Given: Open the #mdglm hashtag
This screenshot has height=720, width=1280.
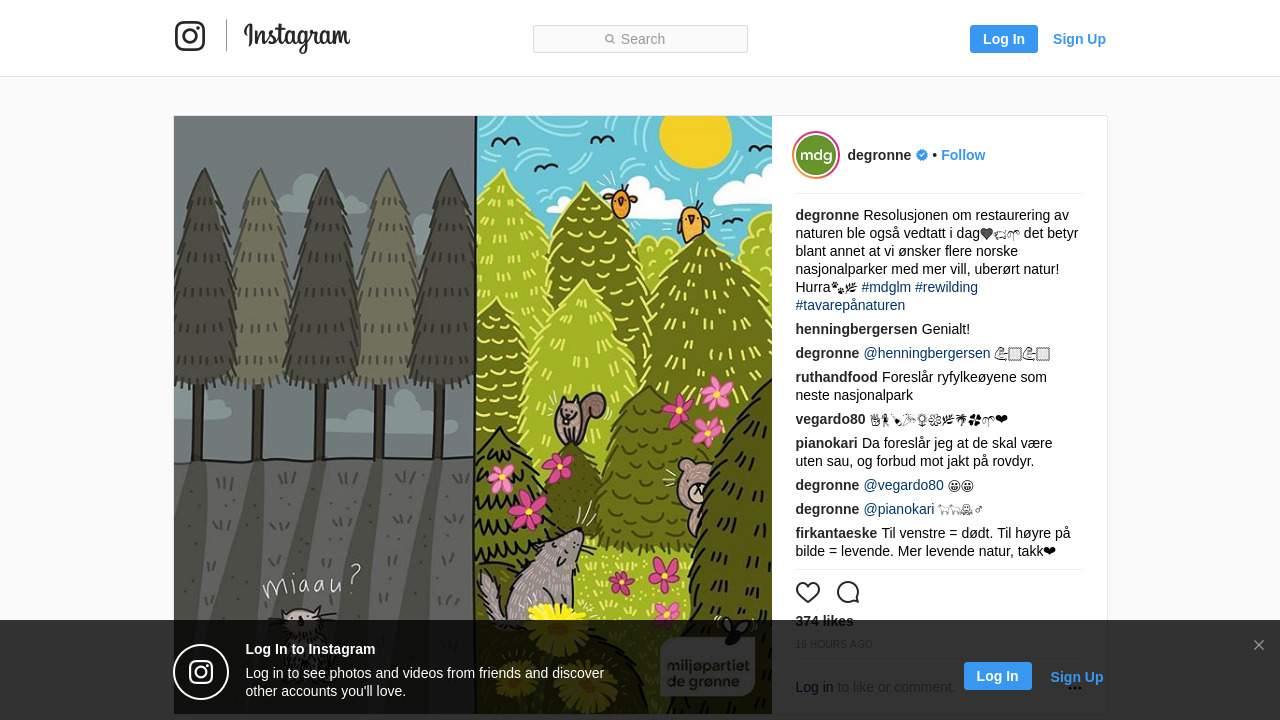Looking at the screenshot, I should tap(886, 287).
